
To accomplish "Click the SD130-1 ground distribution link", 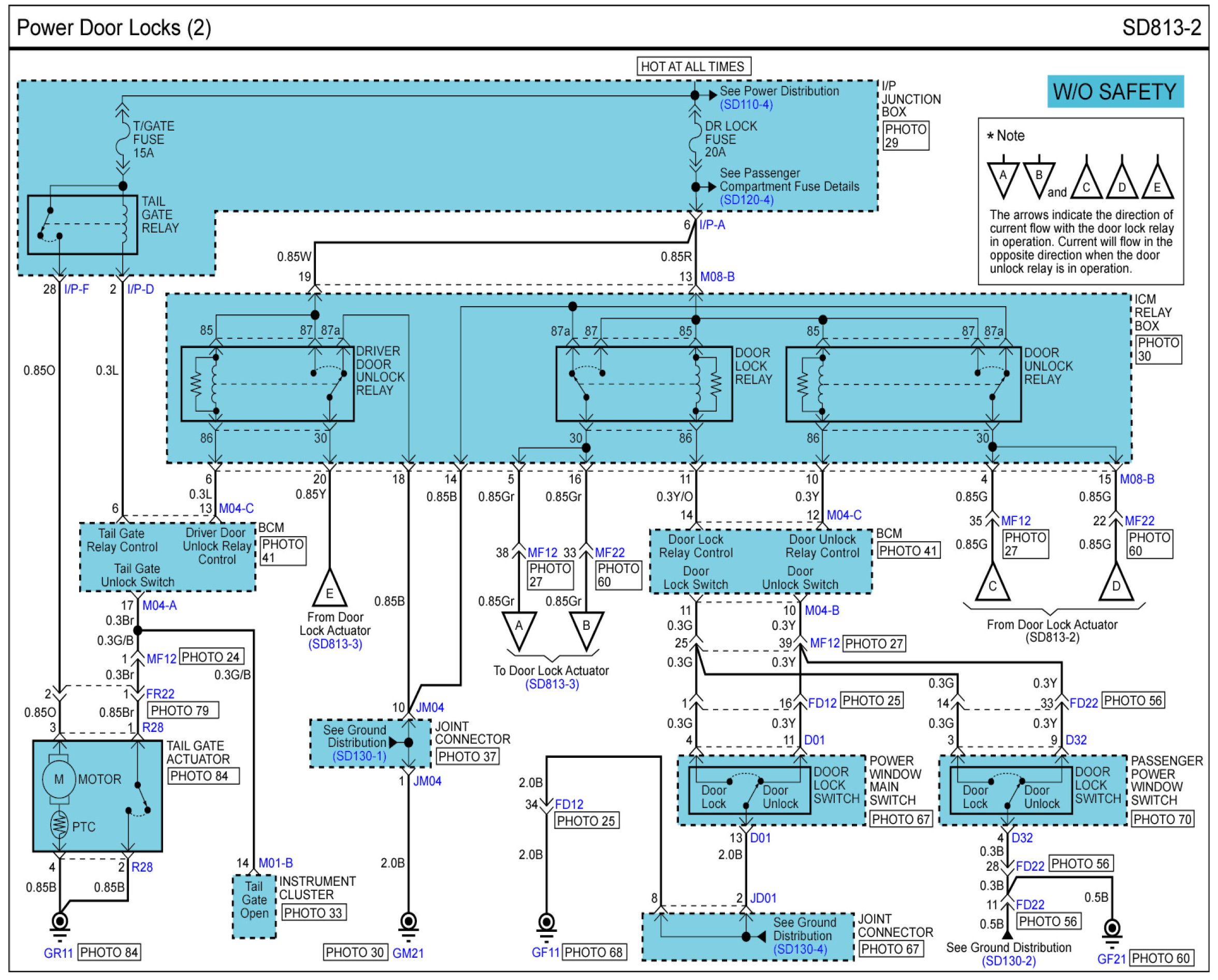I will tap(359, 756).
